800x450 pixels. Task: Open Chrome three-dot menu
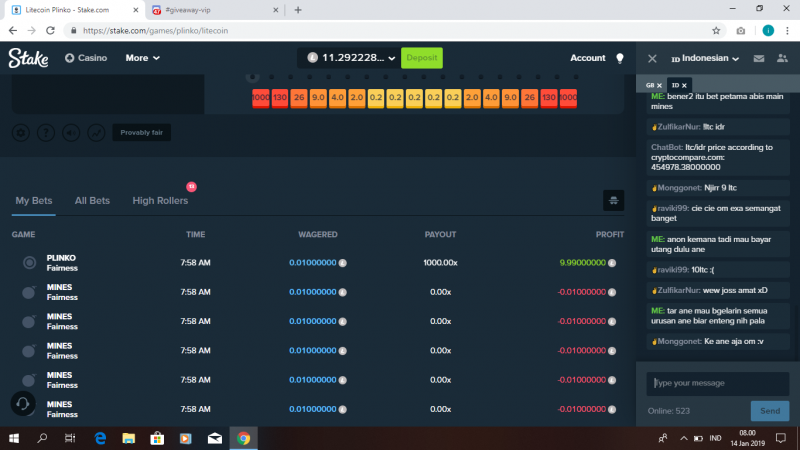point(788,31)
